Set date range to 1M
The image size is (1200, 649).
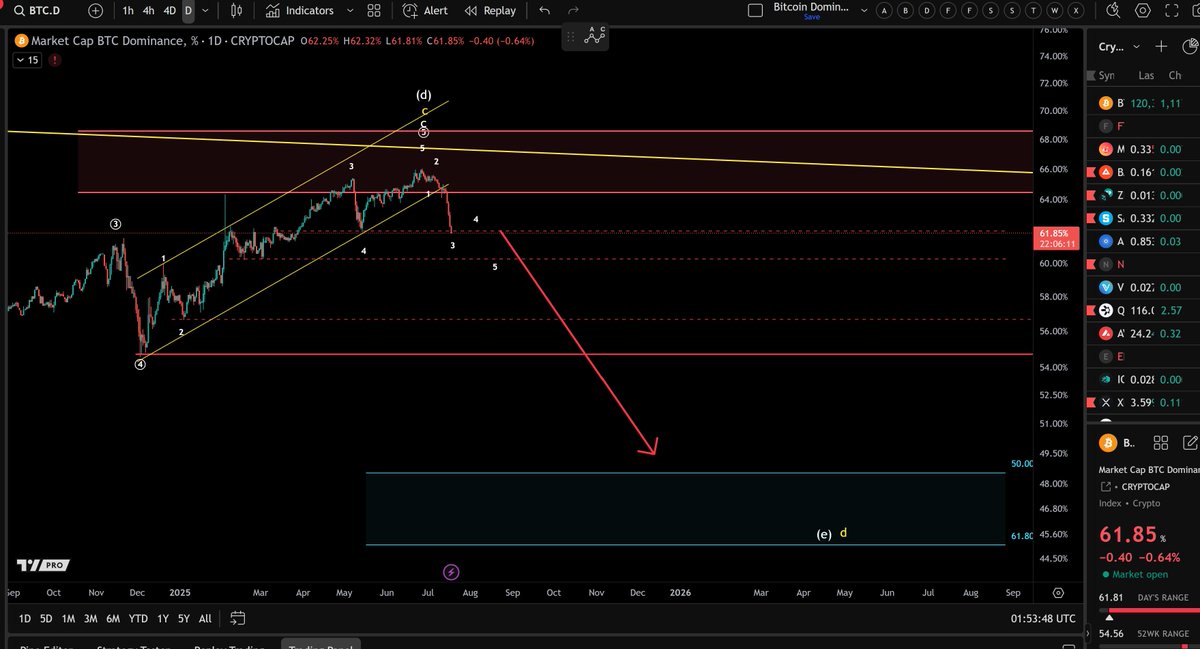coord(68,618)
